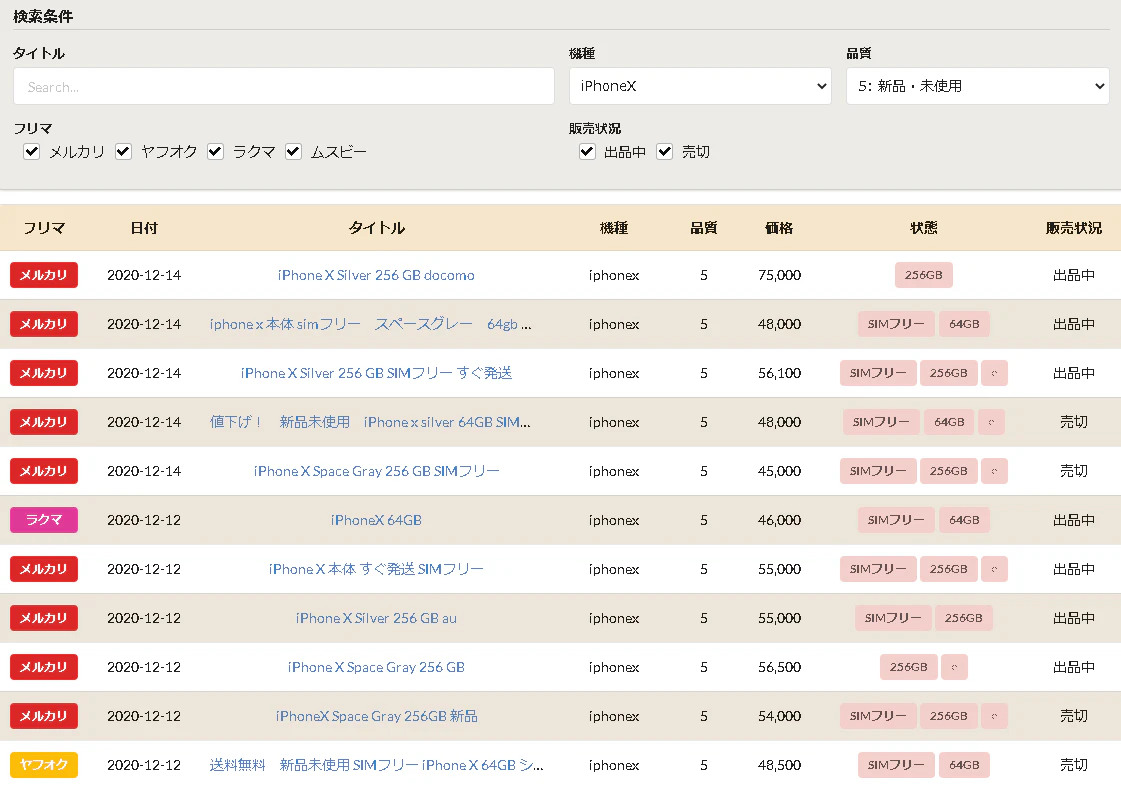This screenshot has width=1121, height=788.
Task: Click the 品質 column header in the table
Action: tap(703, 228)
